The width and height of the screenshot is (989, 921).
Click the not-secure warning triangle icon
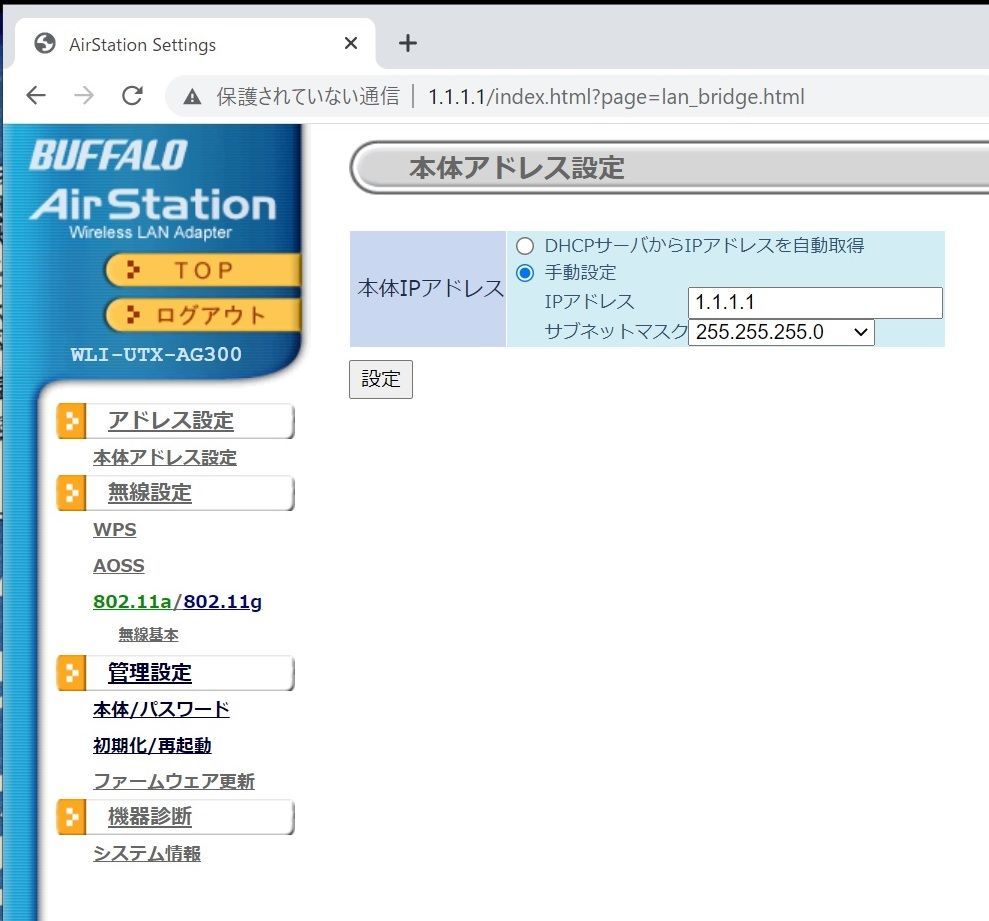(x=192, y=97)
